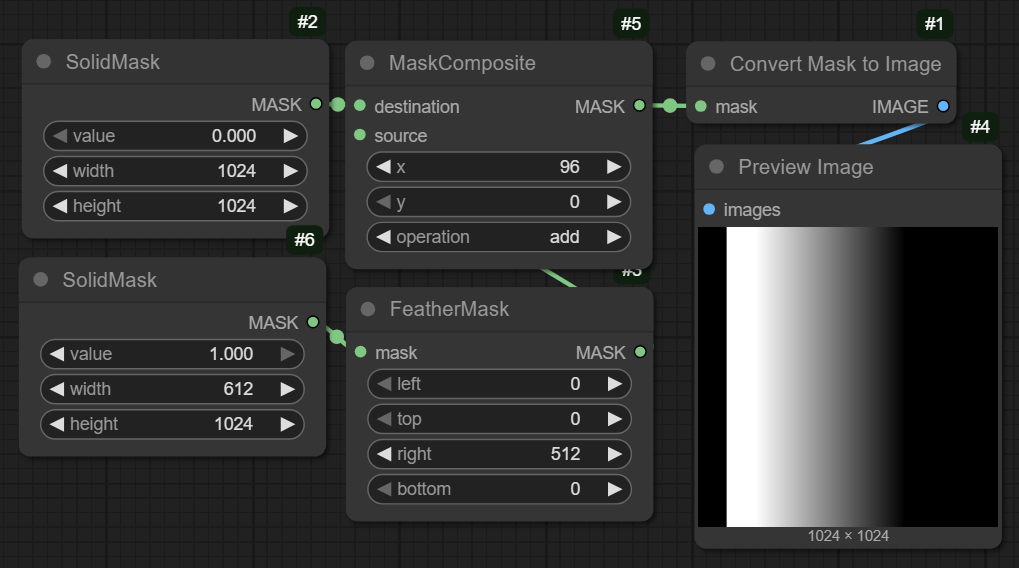Decrease height on lower SolidMask node

click(x=57, y=424)
